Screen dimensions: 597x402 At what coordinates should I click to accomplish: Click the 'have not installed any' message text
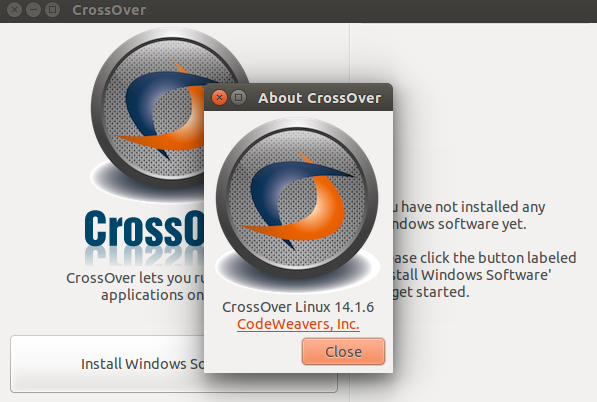[473, 207]
